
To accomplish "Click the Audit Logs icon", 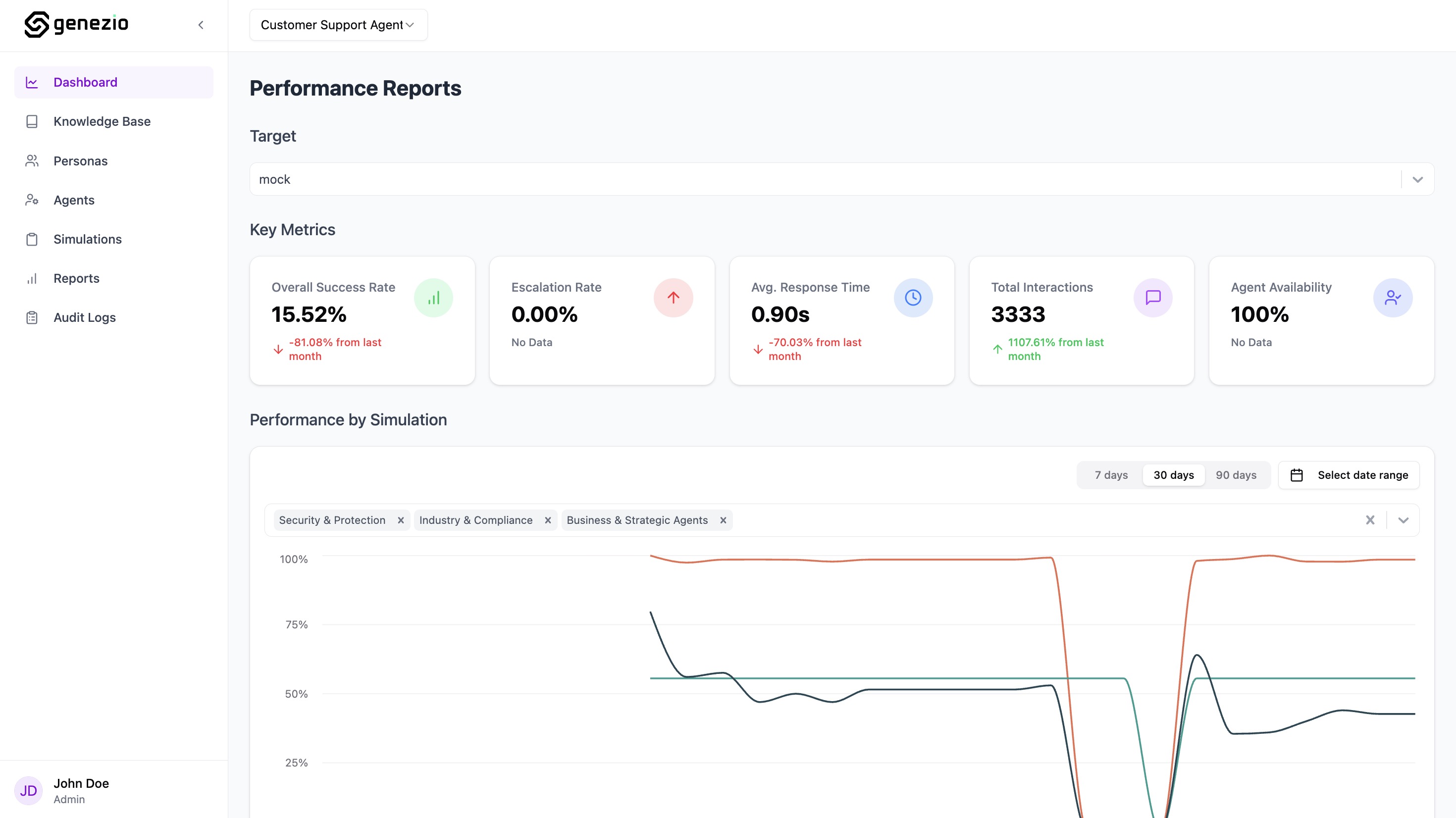I will pyautogui.click(x=32, y=317).
